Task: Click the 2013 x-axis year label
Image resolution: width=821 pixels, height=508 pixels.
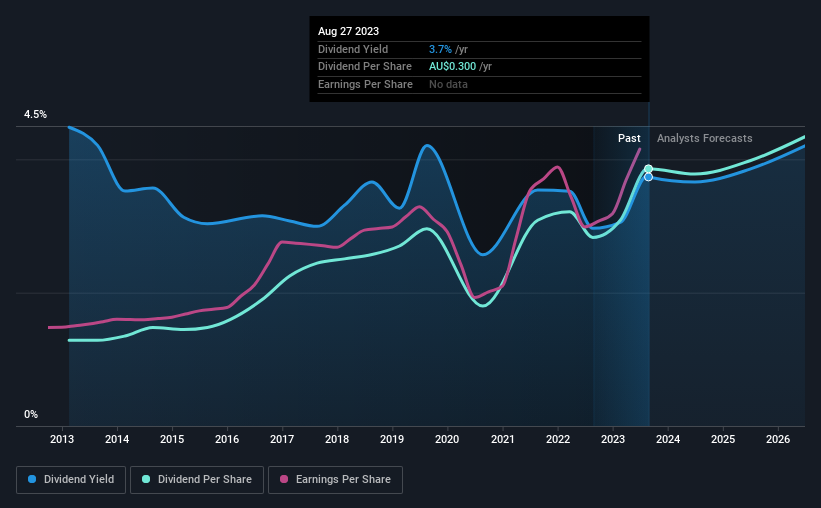Action: click(x=62, y=439)
